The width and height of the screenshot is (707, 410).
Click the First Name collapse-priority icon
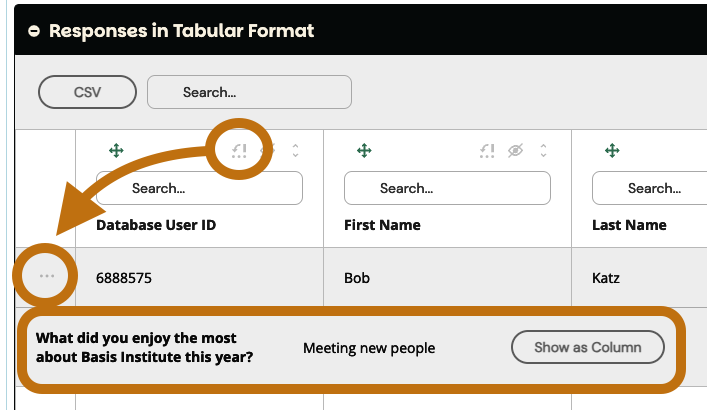click(x=487, y=151)
